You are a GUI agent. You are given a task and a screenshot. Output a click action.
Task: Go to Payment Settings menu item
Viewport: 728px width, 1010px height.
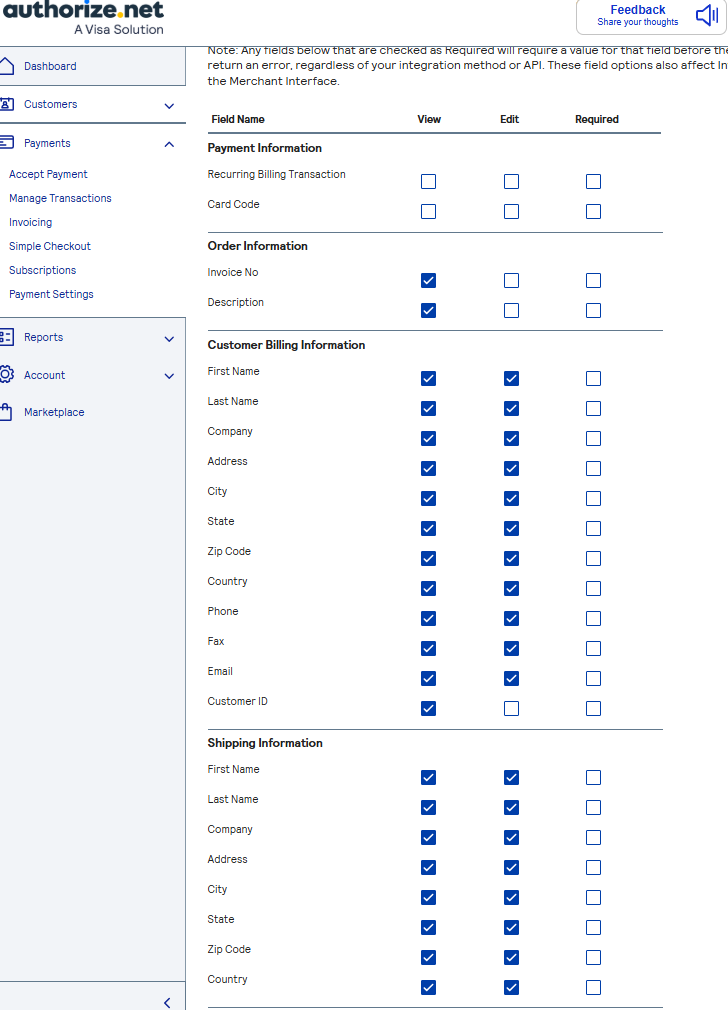51,294
